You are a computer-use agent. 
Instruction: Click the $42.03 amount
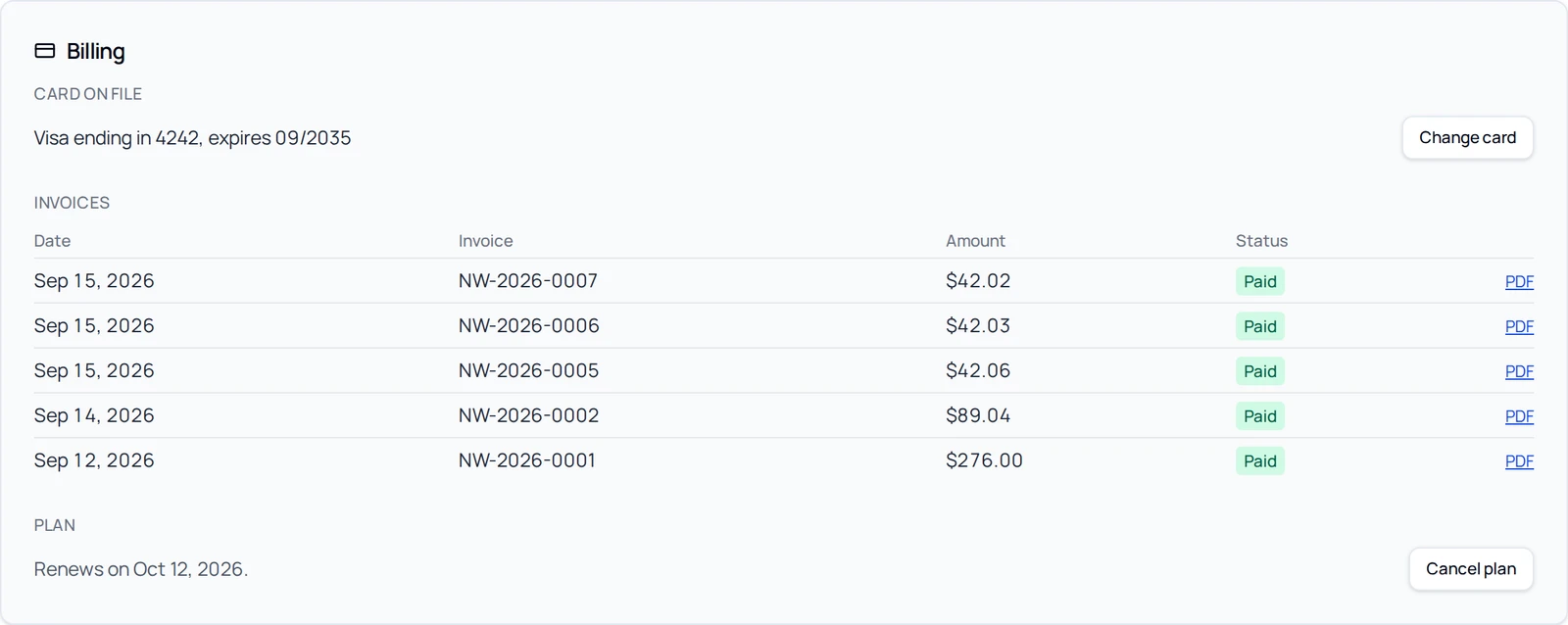[978, 326]
